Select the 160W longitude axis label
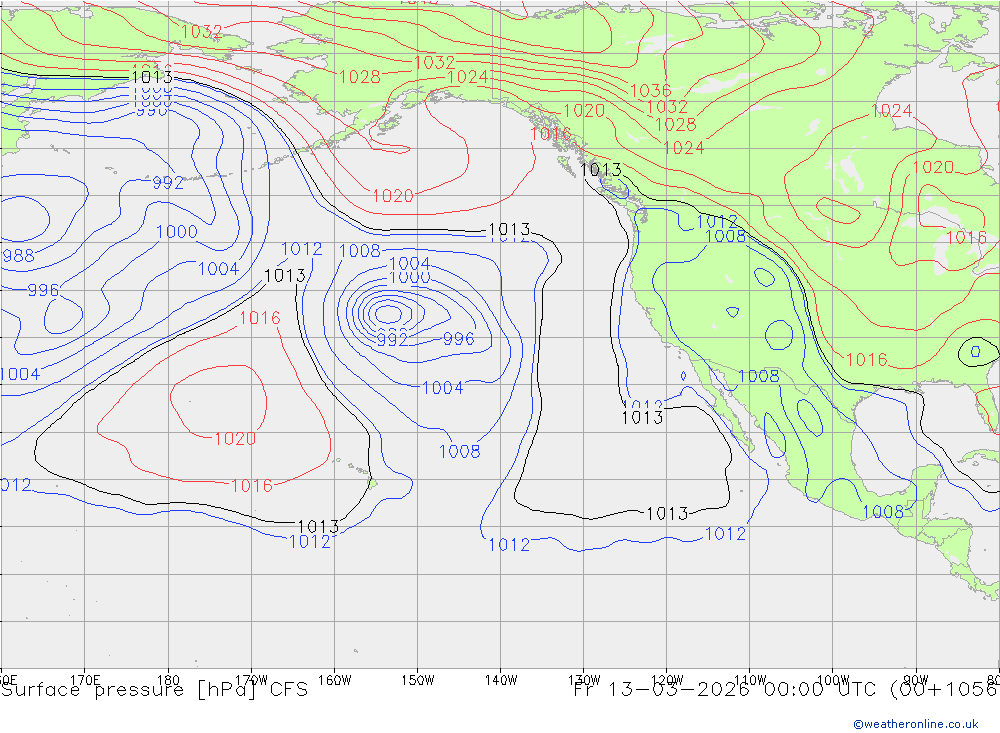1000x733 pixels. [334, 679]
